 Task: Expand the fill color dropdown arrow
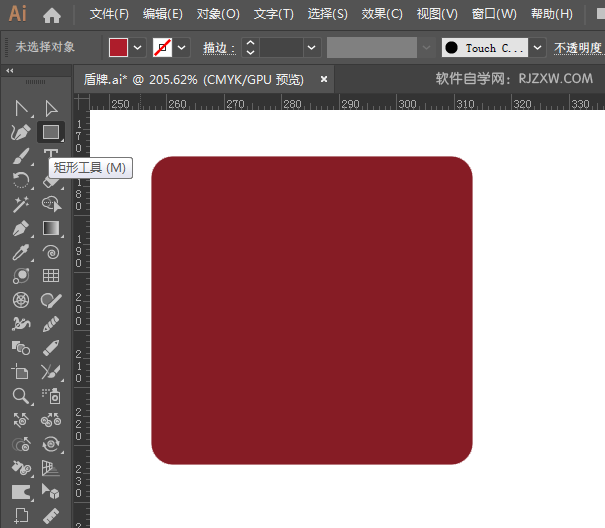[138, 47]
